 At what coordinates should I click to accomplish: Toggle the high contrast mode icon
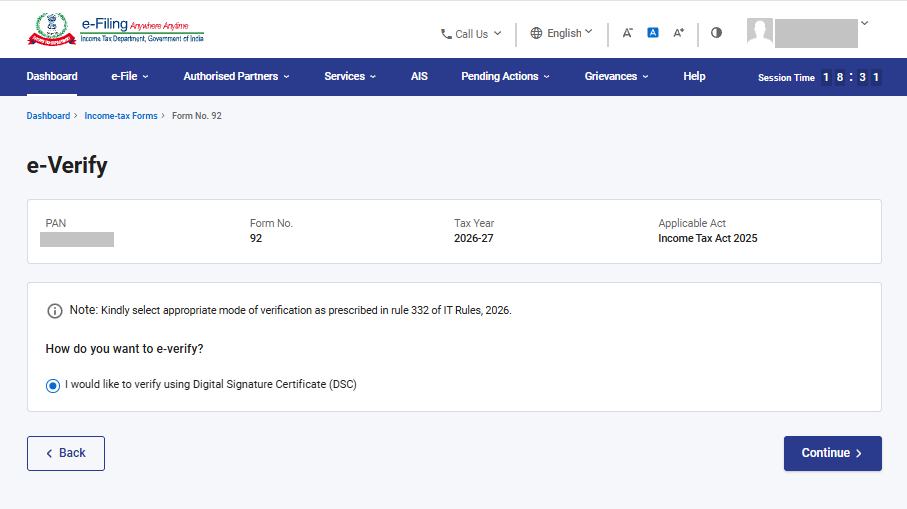[716, 33]
